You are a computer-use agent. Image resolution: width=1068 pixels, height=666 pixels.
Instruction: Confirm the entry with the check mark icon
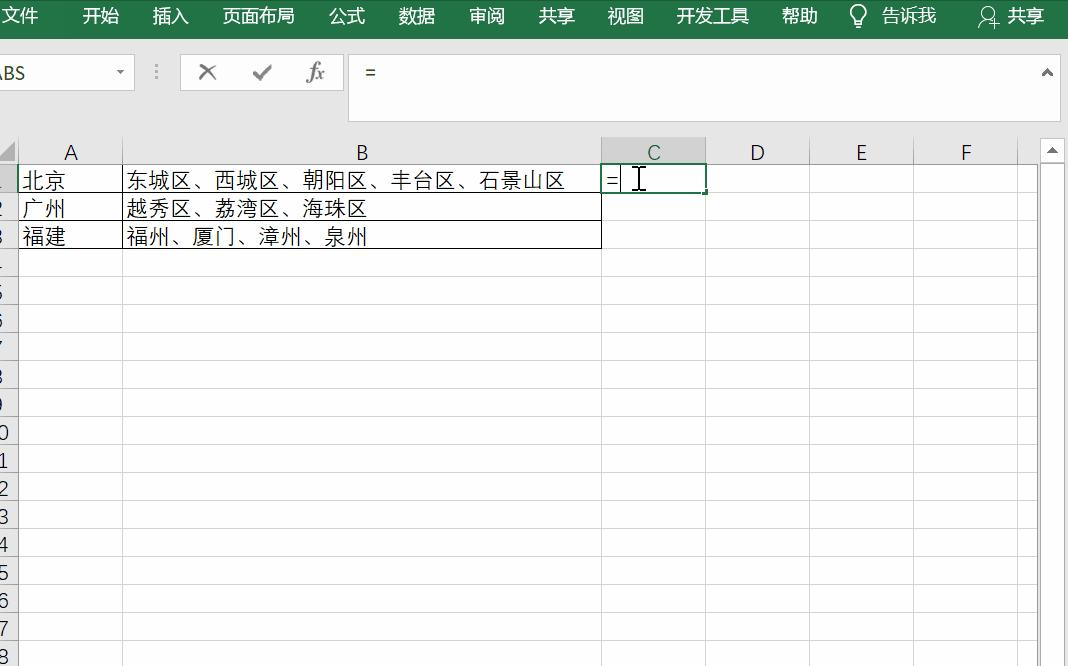(x=261, y=72)
